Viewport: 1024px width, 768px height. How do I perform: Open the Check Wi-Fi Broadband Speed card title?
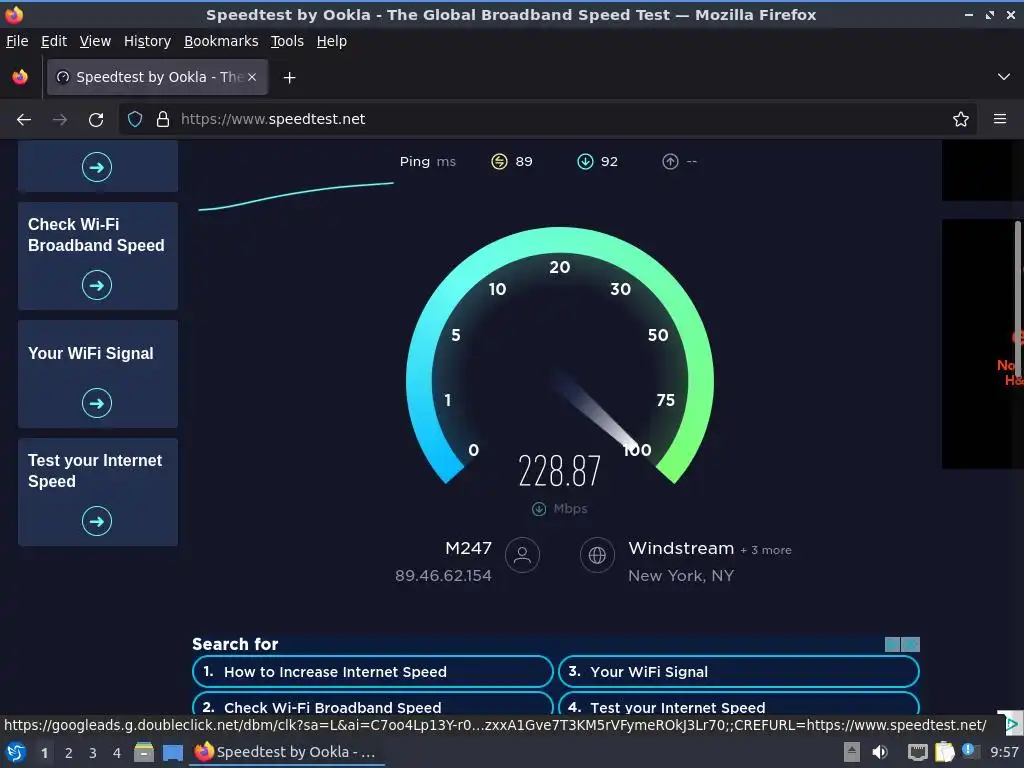(x=96, y=235)
